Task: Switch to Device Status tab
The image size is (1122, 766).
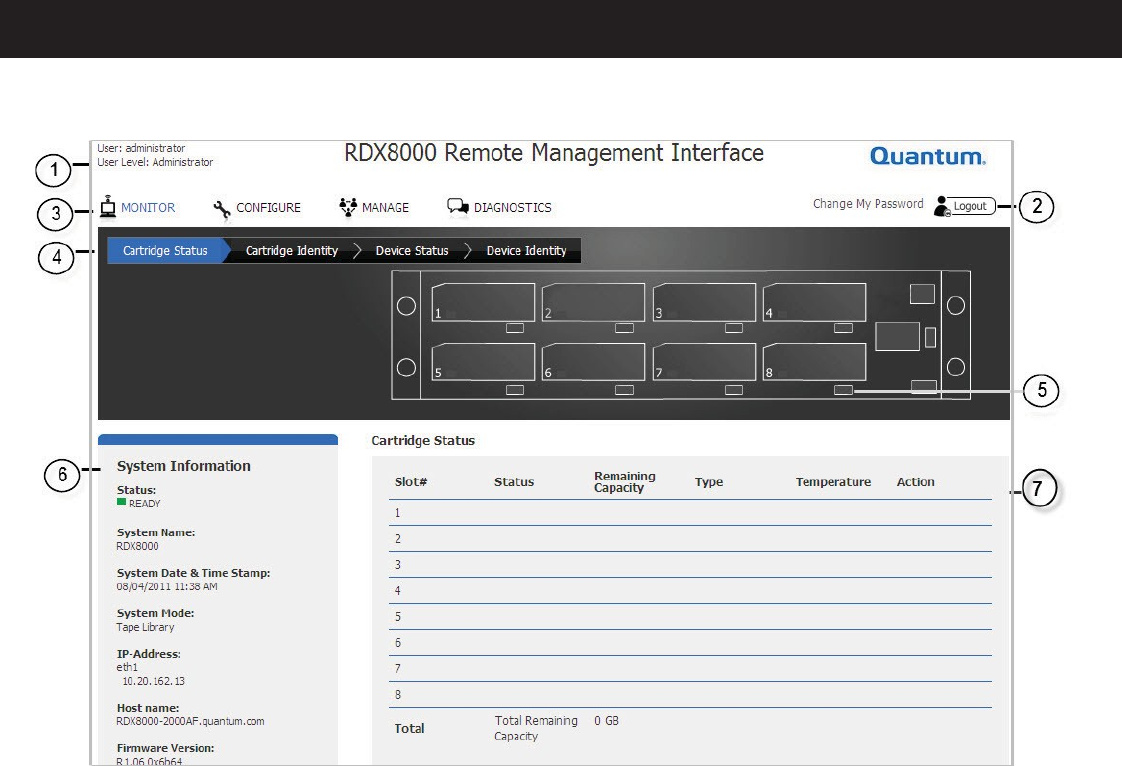Action: (412, 251)
